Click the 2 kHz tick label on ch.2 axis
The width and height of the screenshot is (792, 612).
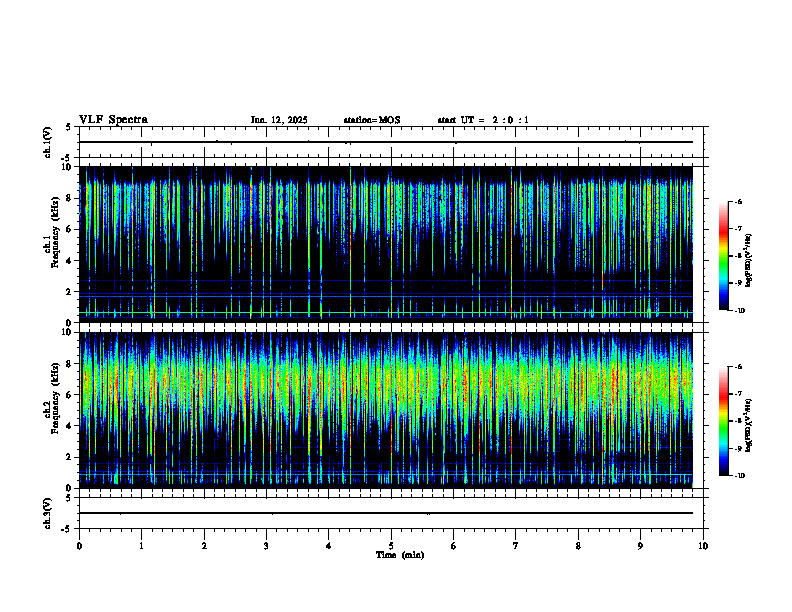(x=70, y=457)
